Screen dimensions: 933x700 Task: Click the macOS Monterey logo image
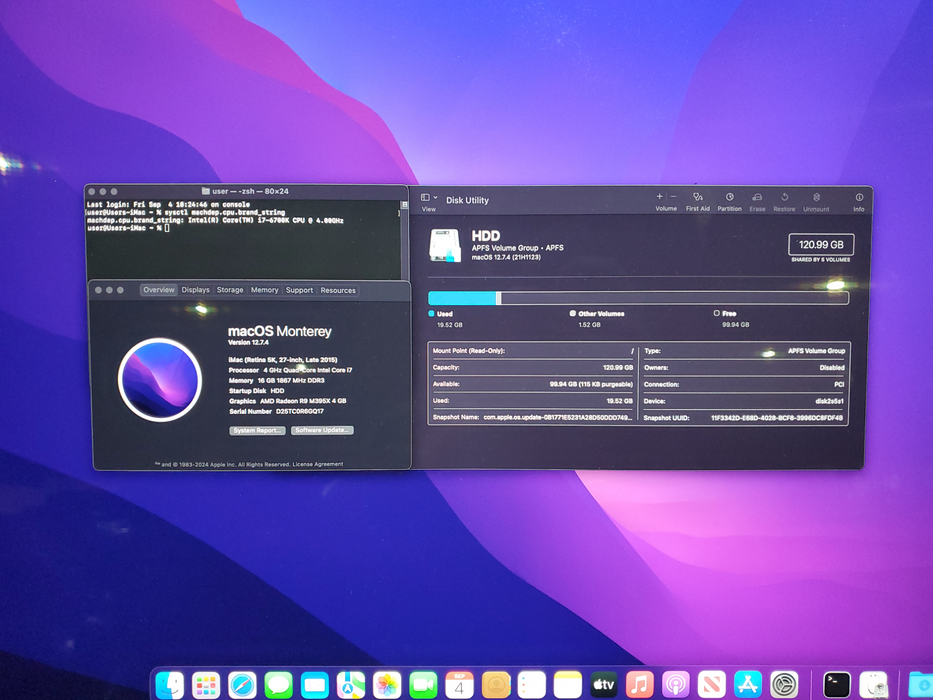[159, 380]
